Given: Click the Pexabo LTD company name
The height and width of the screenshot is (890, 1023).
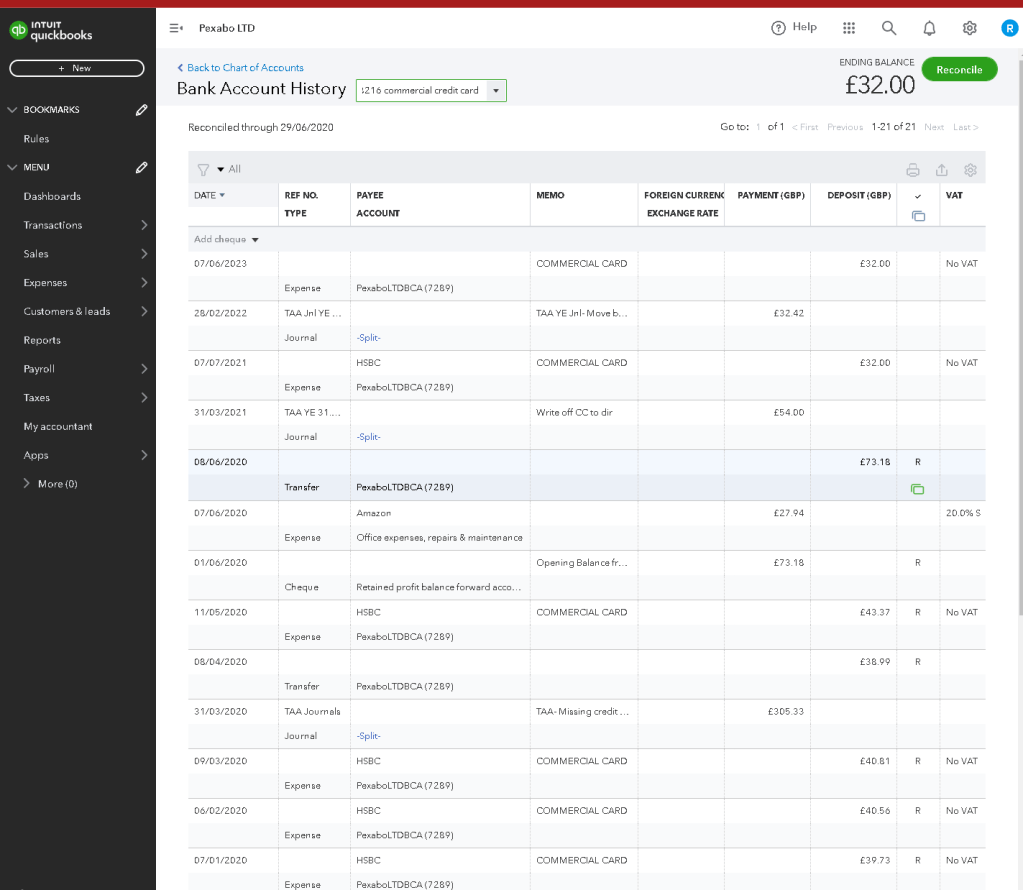Looking at the screenshot, I should click(227, 28).
